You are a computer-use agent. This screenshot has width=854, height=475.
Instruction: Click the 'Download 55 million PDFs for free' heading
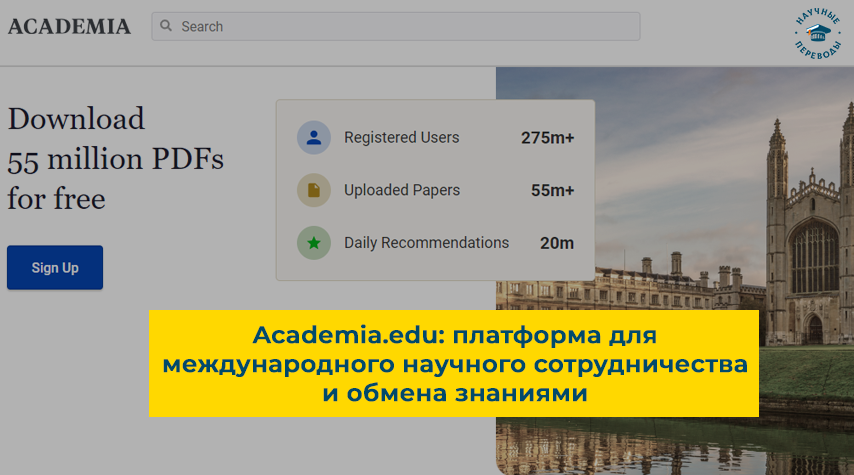click(x=115, y=159)
